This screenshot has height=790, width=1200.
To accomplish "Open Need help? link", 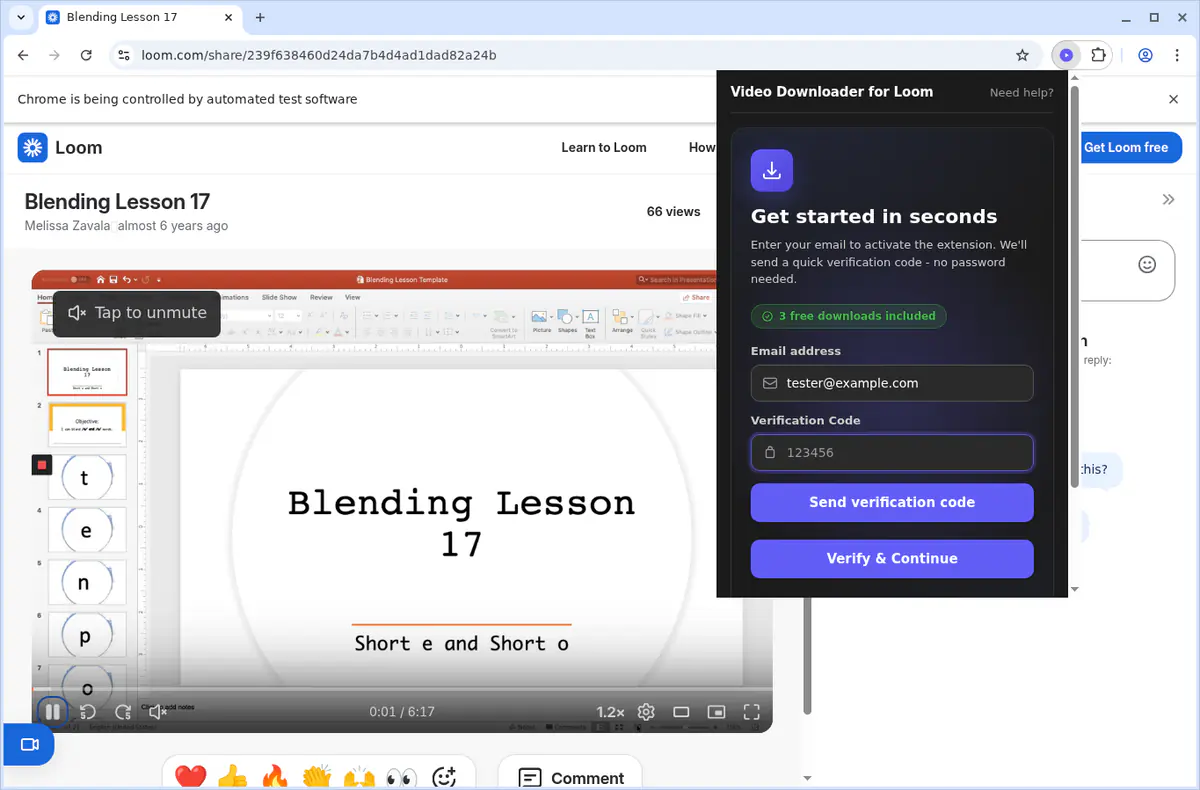I will point(1021,93).
